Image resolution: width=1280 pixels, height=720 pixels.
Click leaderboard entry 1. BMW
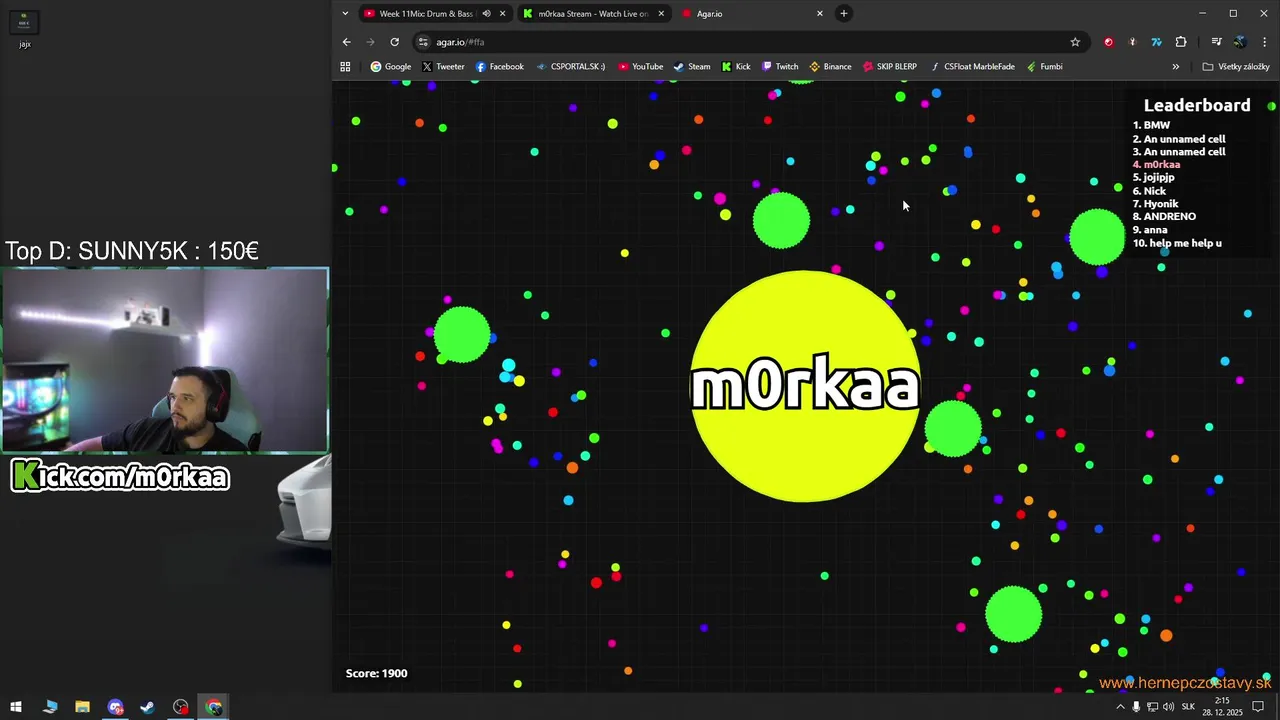[1151, 126]
